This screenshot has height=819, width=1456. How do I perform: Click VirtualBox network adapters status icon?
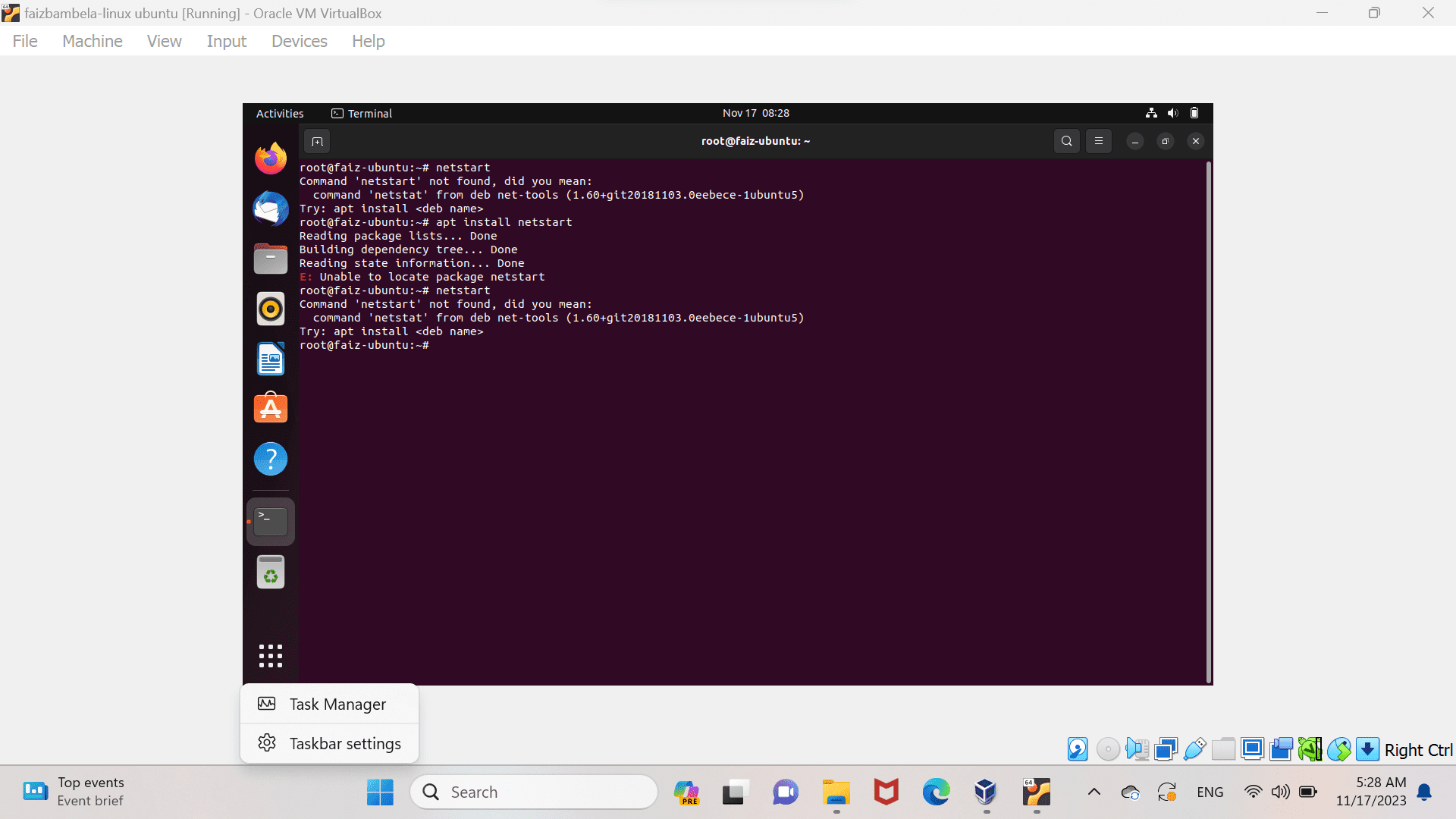1166,749
